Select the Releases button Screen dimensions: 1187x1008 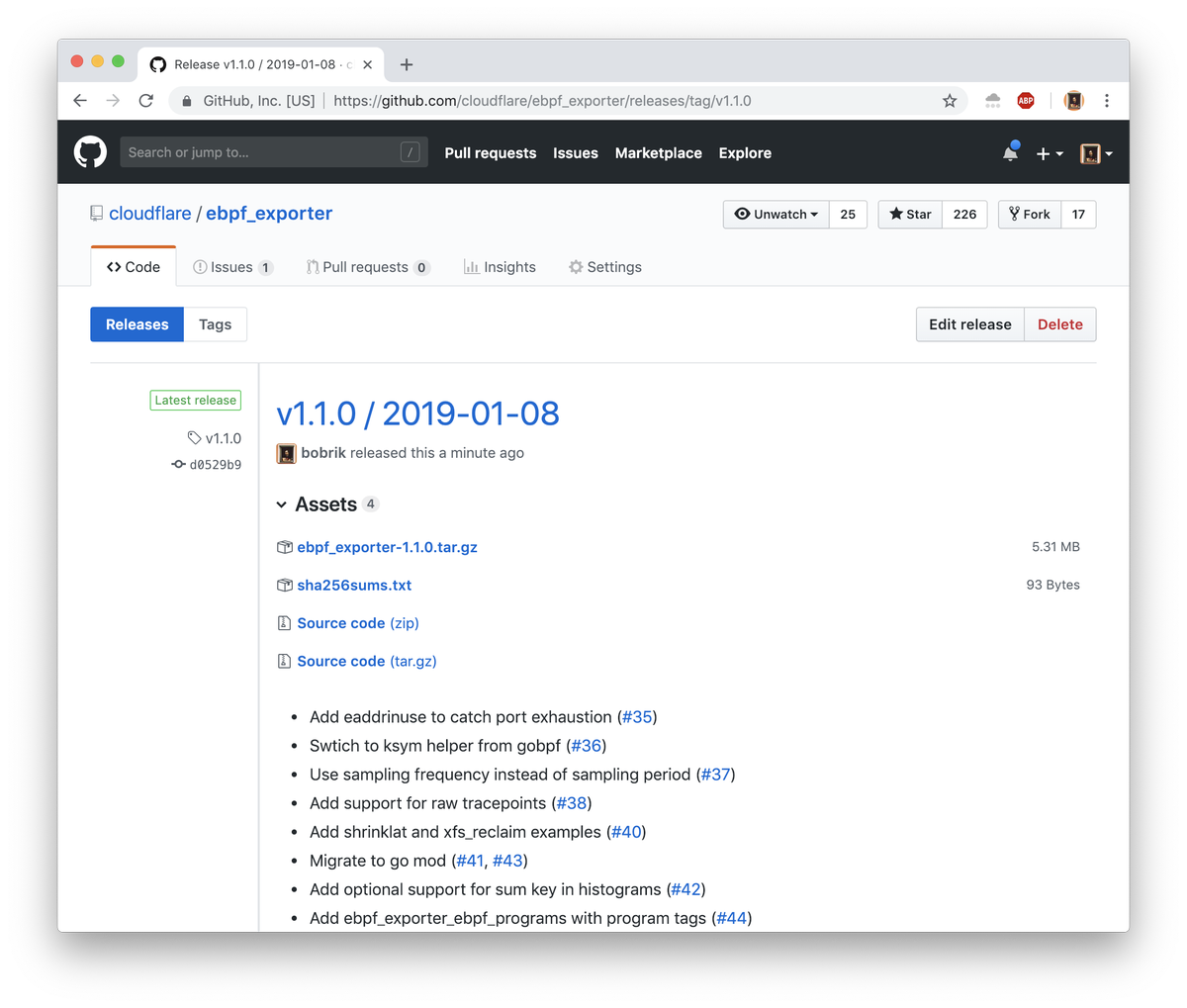(x=137, y=324)
